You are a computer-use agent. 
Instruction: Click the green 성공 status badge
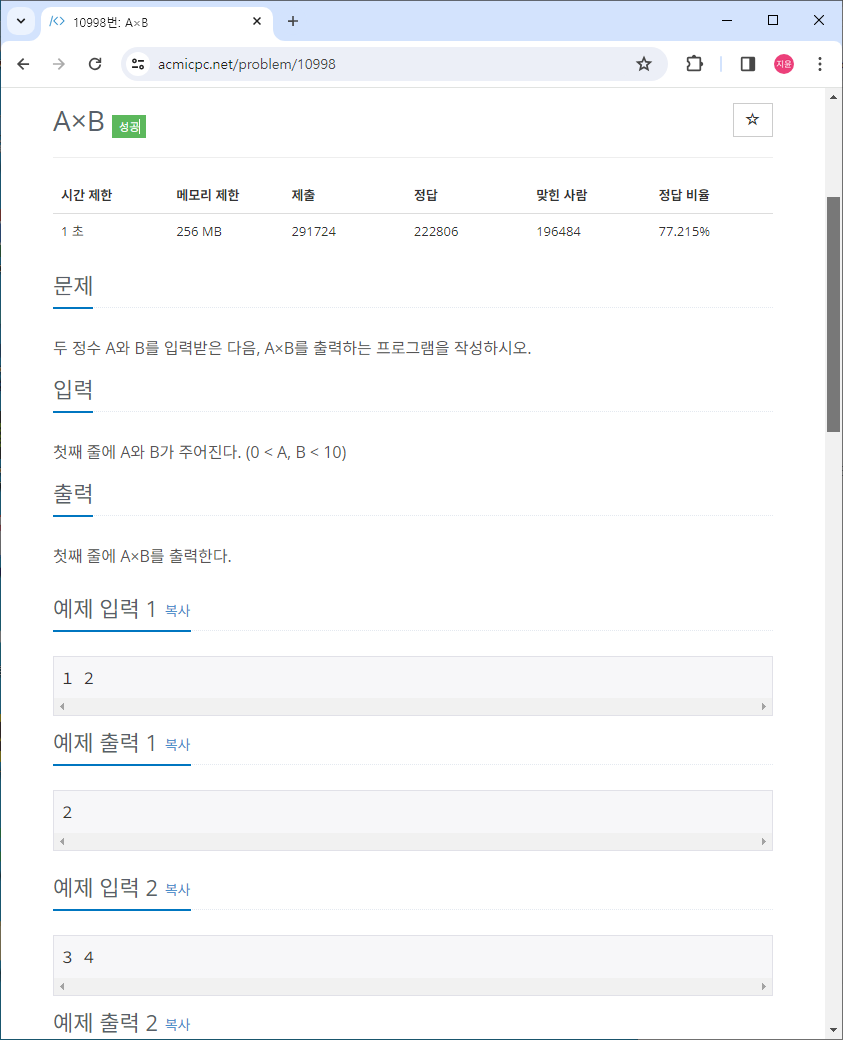128,127
